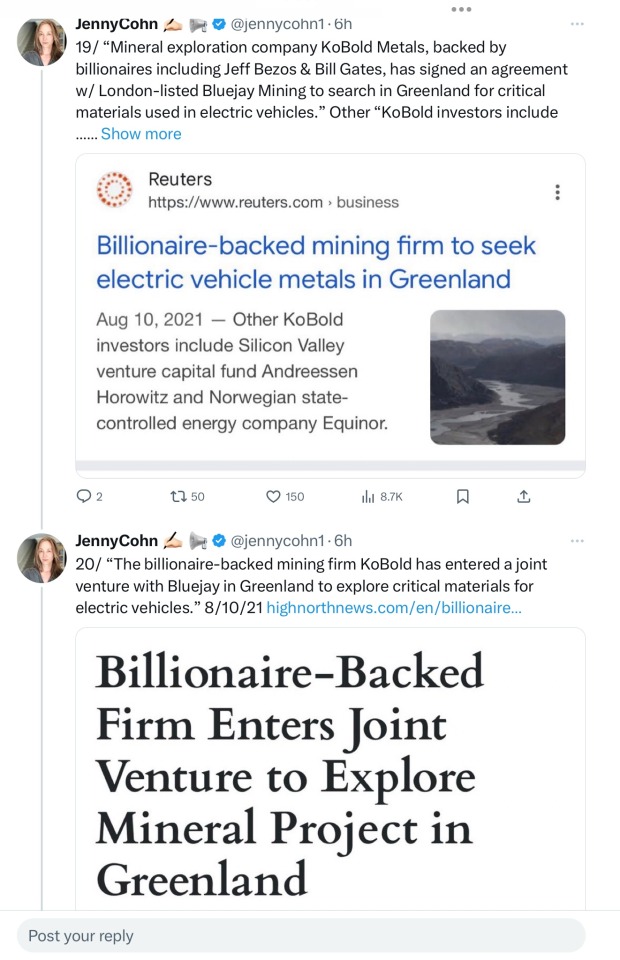Click the @jennycohn1 handle on the 20/ tweet
This screenshot has width=620, height=960.
coord(280,541)
